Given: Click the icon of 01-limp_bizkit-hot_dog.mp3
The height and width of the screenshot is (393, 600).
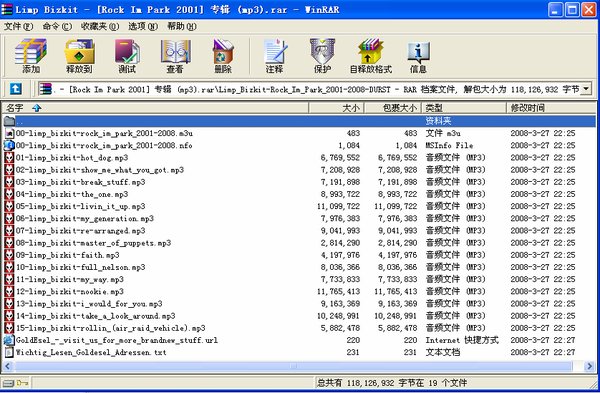Looking at the screenshot, I should point(9,158).
